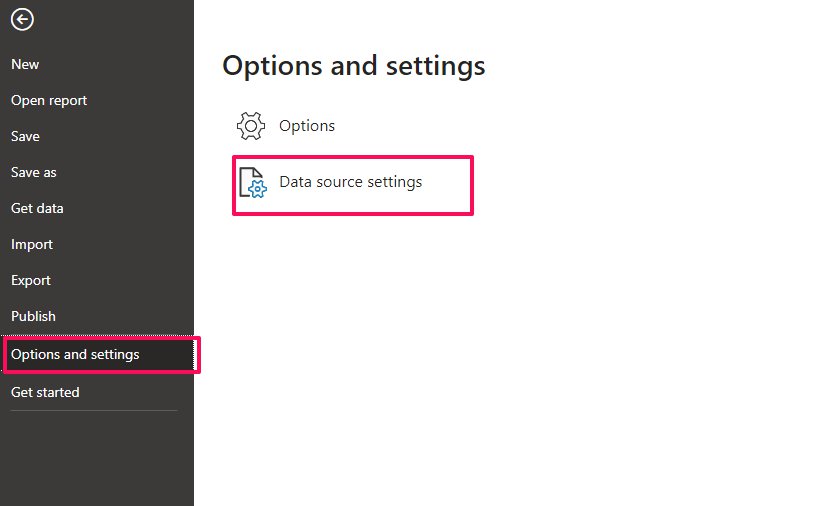Select Import from the sidebar menu
The width and height of the screenshot is (825, 506).
point(32,244)
